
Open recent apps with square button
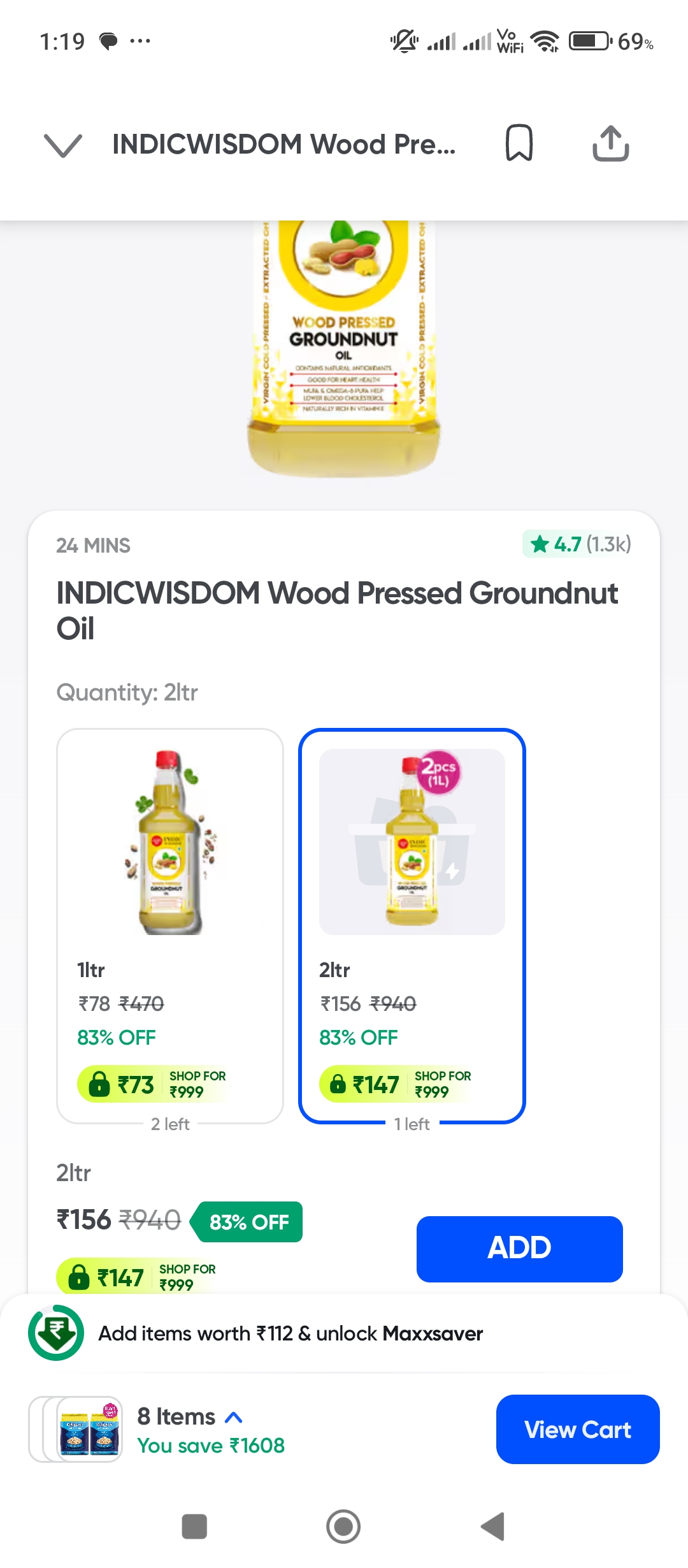[194, 1527]
